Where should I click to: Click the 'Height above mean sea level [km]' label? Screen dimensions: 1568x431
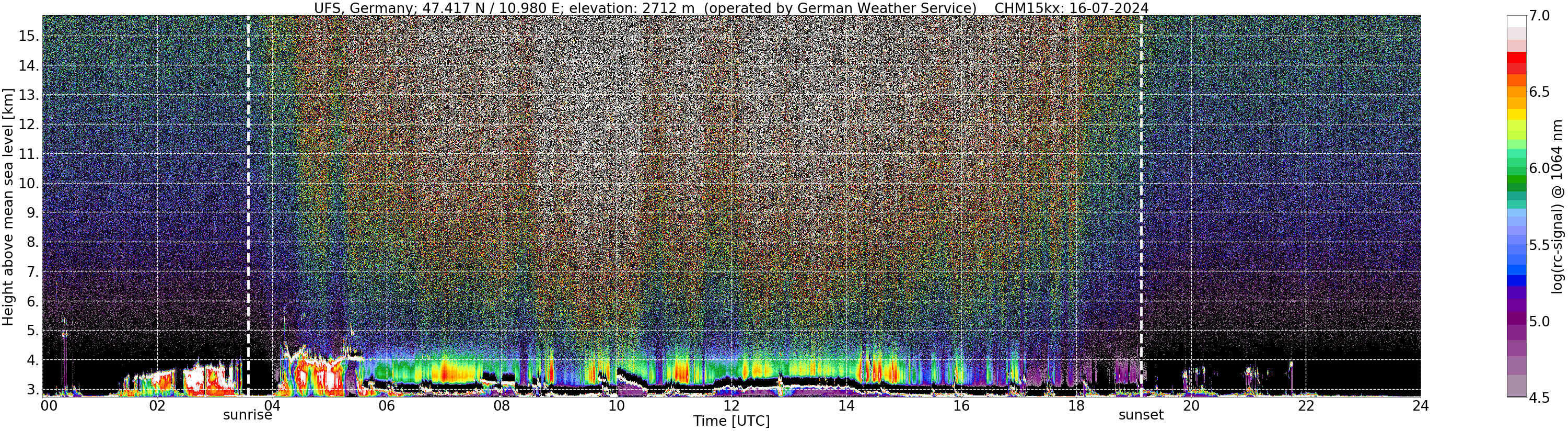click(x=8, y=206)
